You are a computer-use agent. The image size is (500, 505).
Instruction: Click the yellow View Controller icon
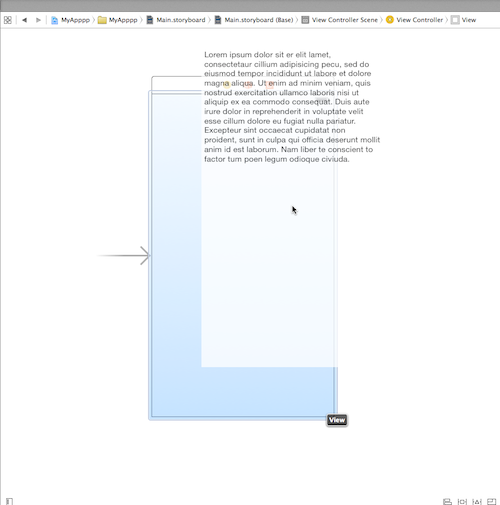click(390, 20)
